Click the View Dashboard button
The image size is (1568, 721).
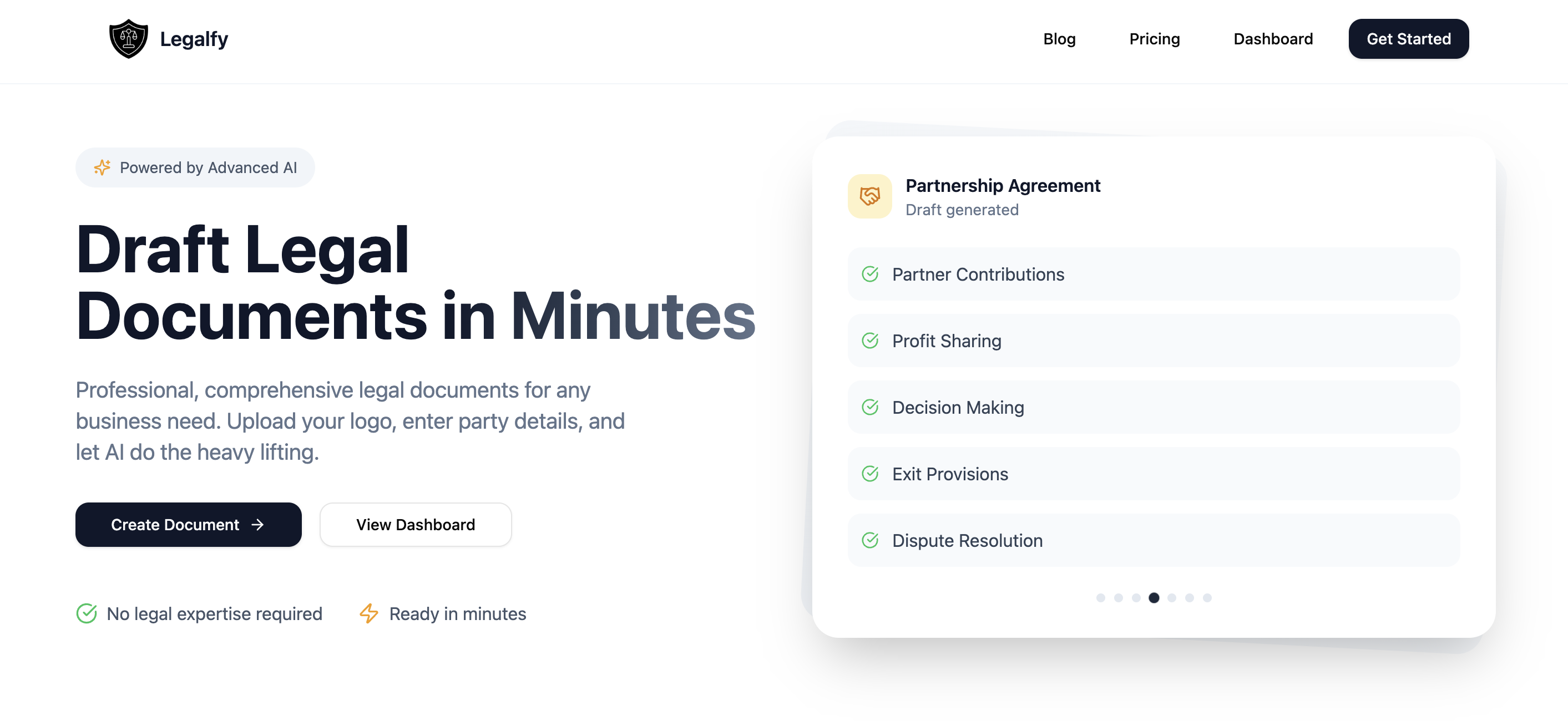point(415,525)
